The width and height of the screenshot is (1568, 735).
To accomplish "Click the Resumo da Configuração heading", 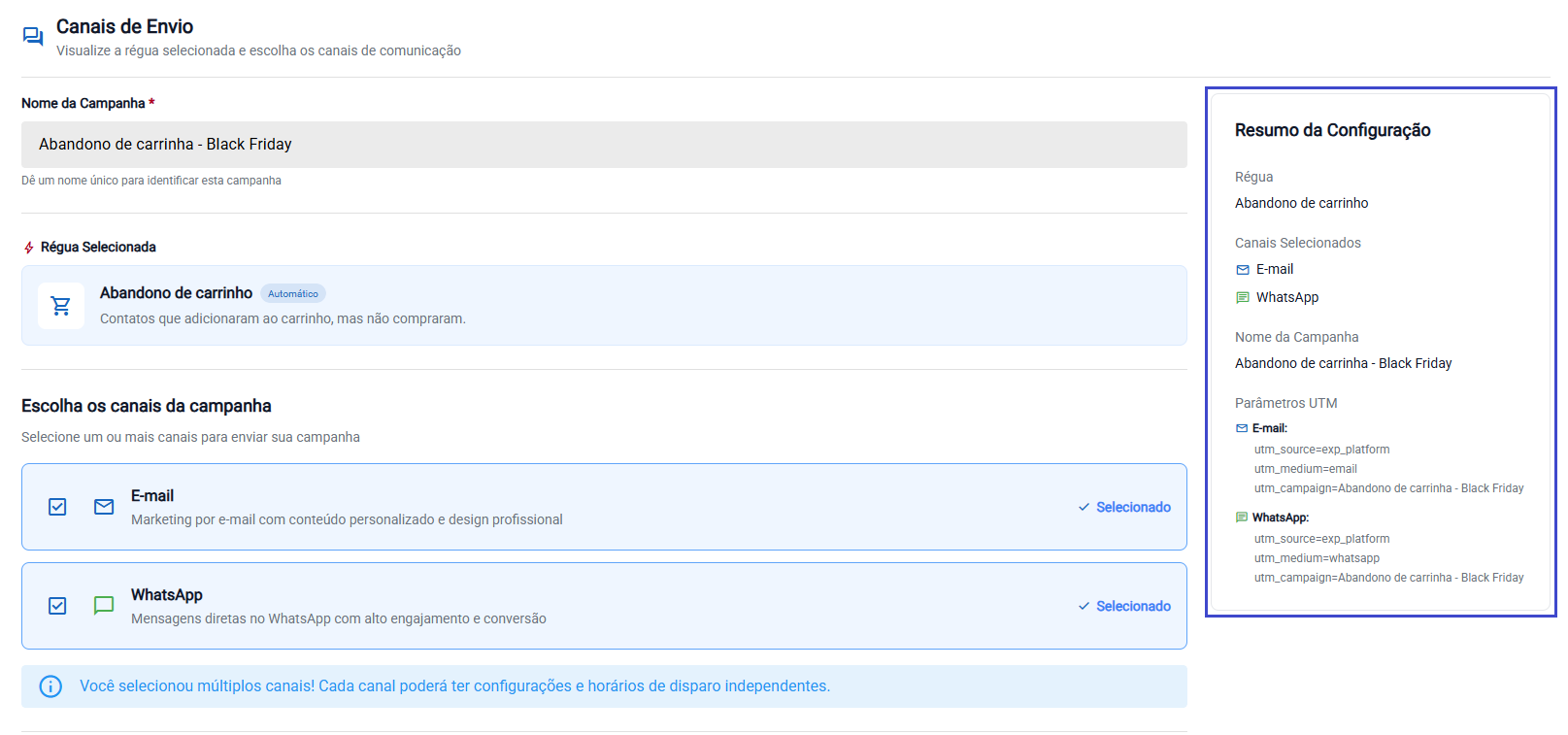I will click(1332, 130).
